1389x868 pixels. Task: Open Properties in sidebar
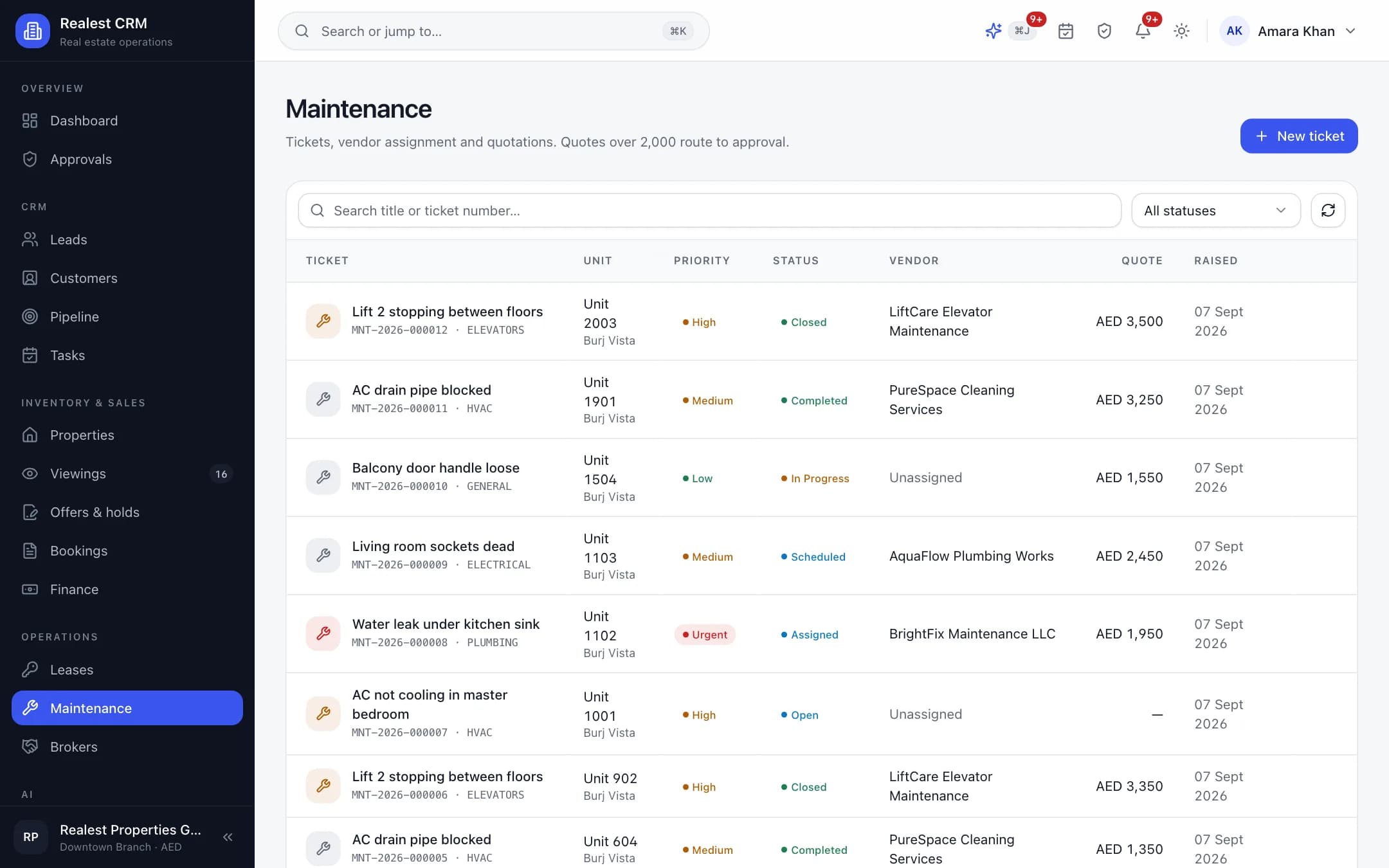[x=127, y=435]
